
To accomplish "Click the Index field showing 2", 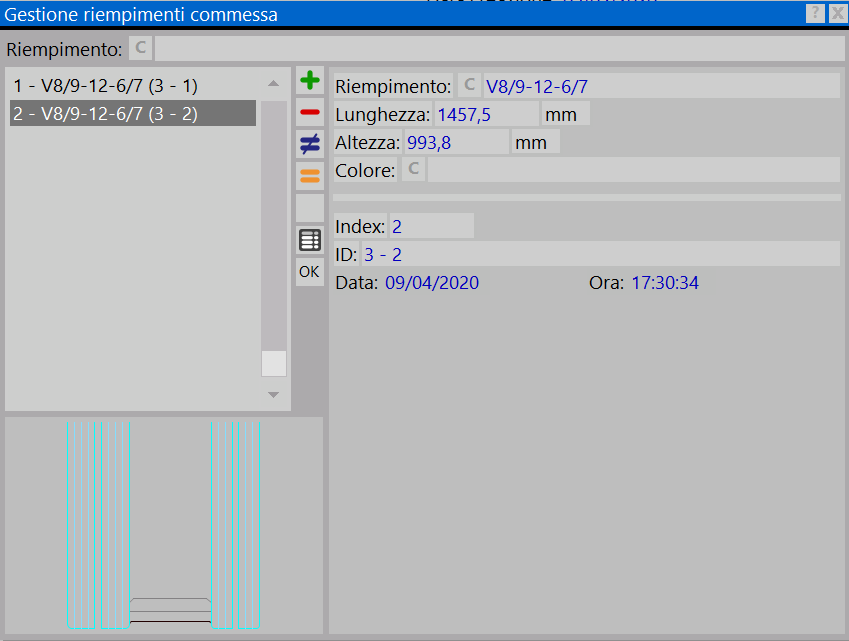I will pos(432,226).
